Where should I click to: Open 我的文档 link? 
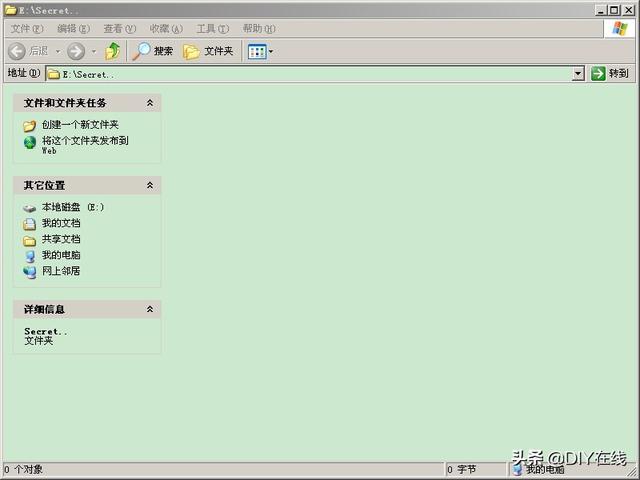61,223
